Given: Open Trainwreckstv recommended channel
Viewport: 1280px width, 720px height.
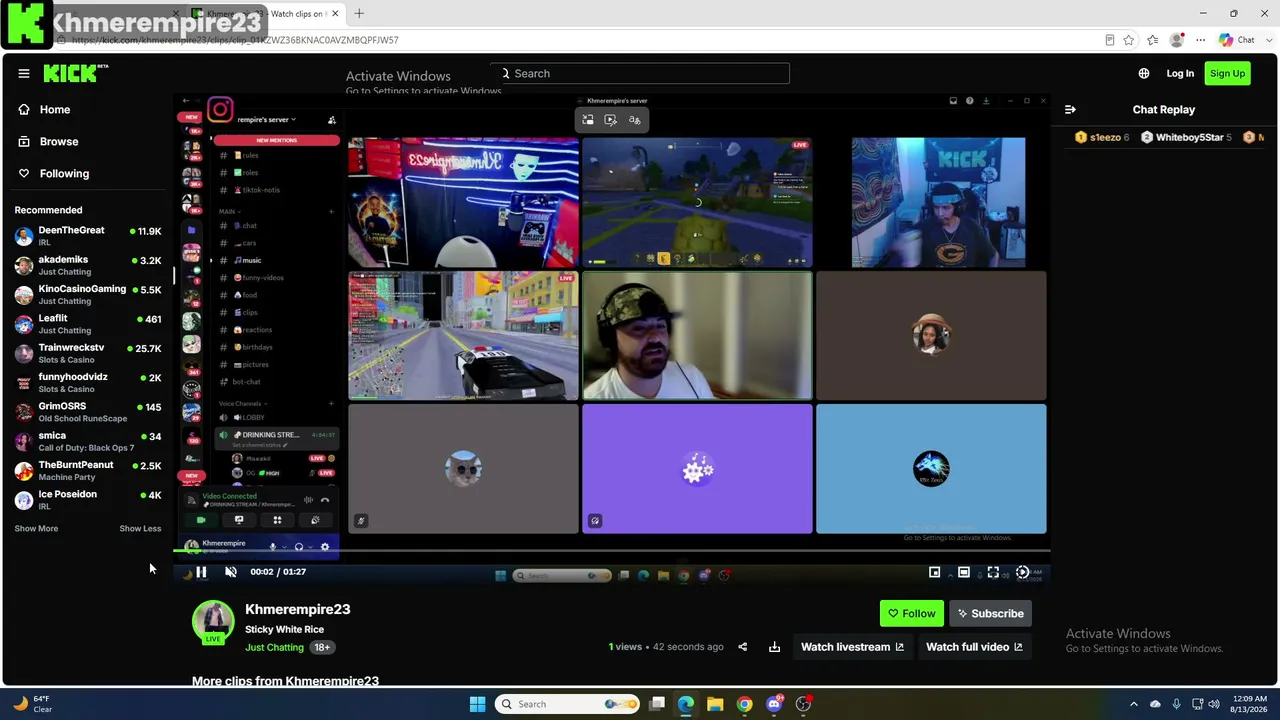Looking at the screenshot, I should 88,353.
